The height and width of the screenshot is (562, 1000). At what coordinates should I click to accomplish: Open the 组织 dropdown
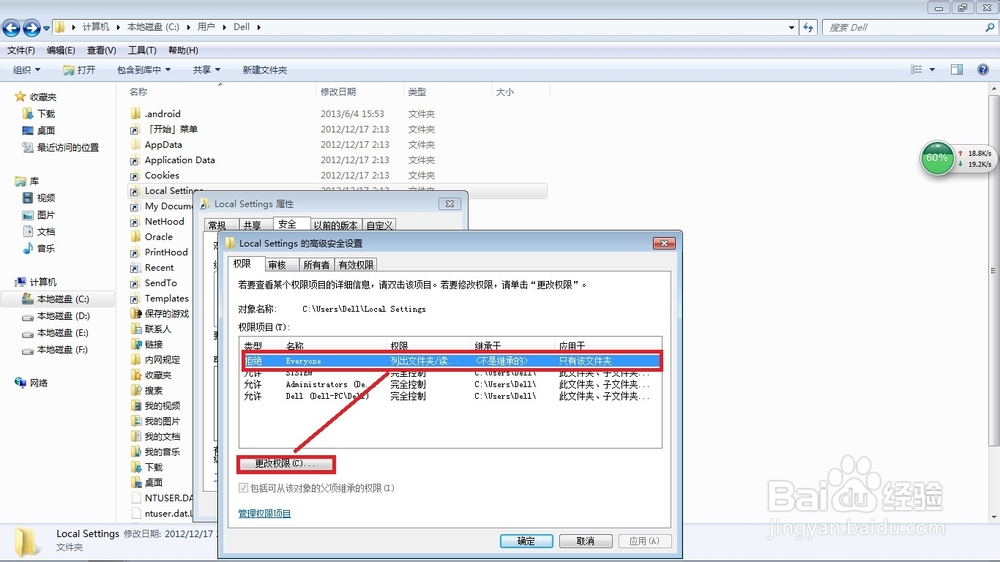tap(26, 70)
